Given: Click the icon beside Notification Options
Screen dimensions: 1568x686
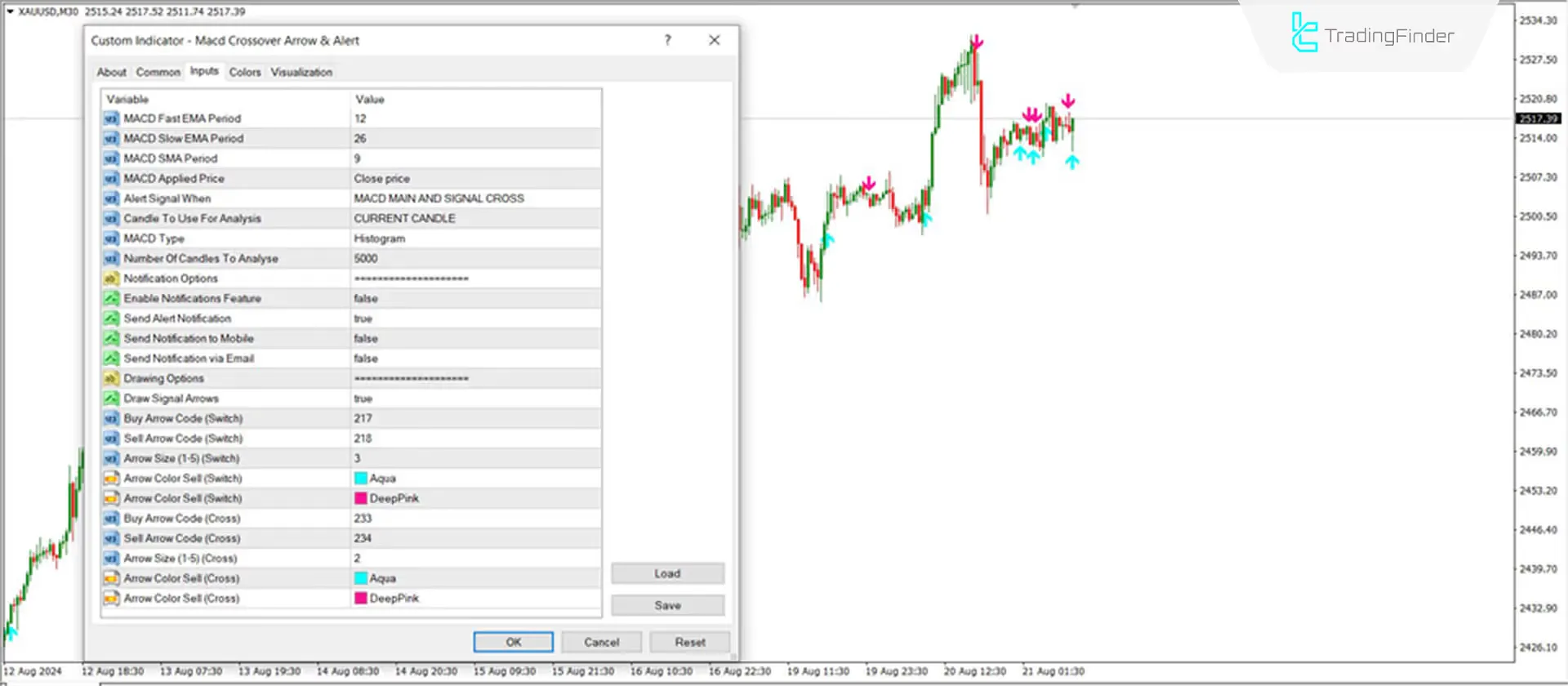Looking at the screenshot, I should pyautogui.click(x=111, y=278).
